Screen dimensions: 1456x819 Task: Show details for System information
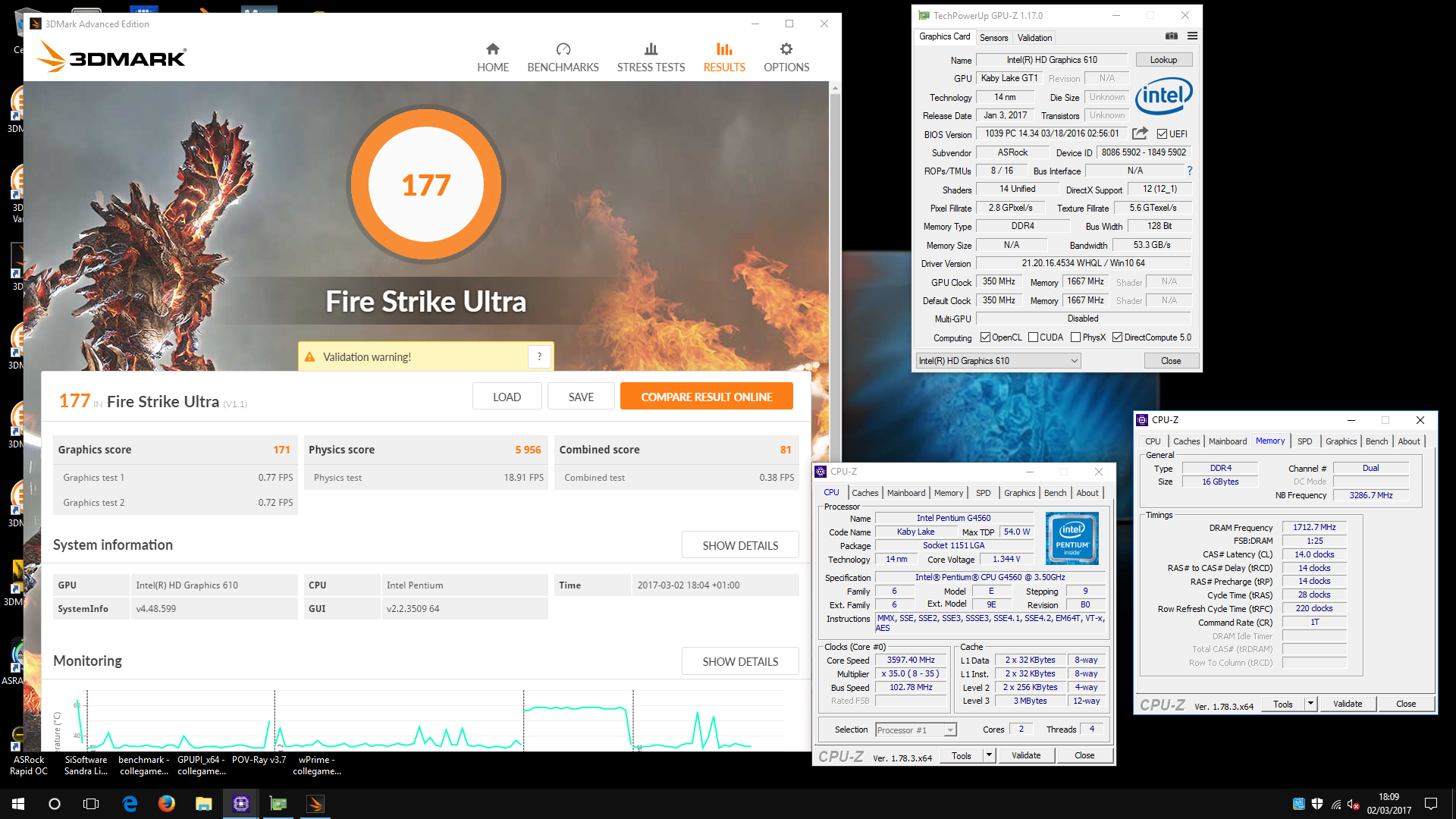pyautogui.click(x=740, y=545)
